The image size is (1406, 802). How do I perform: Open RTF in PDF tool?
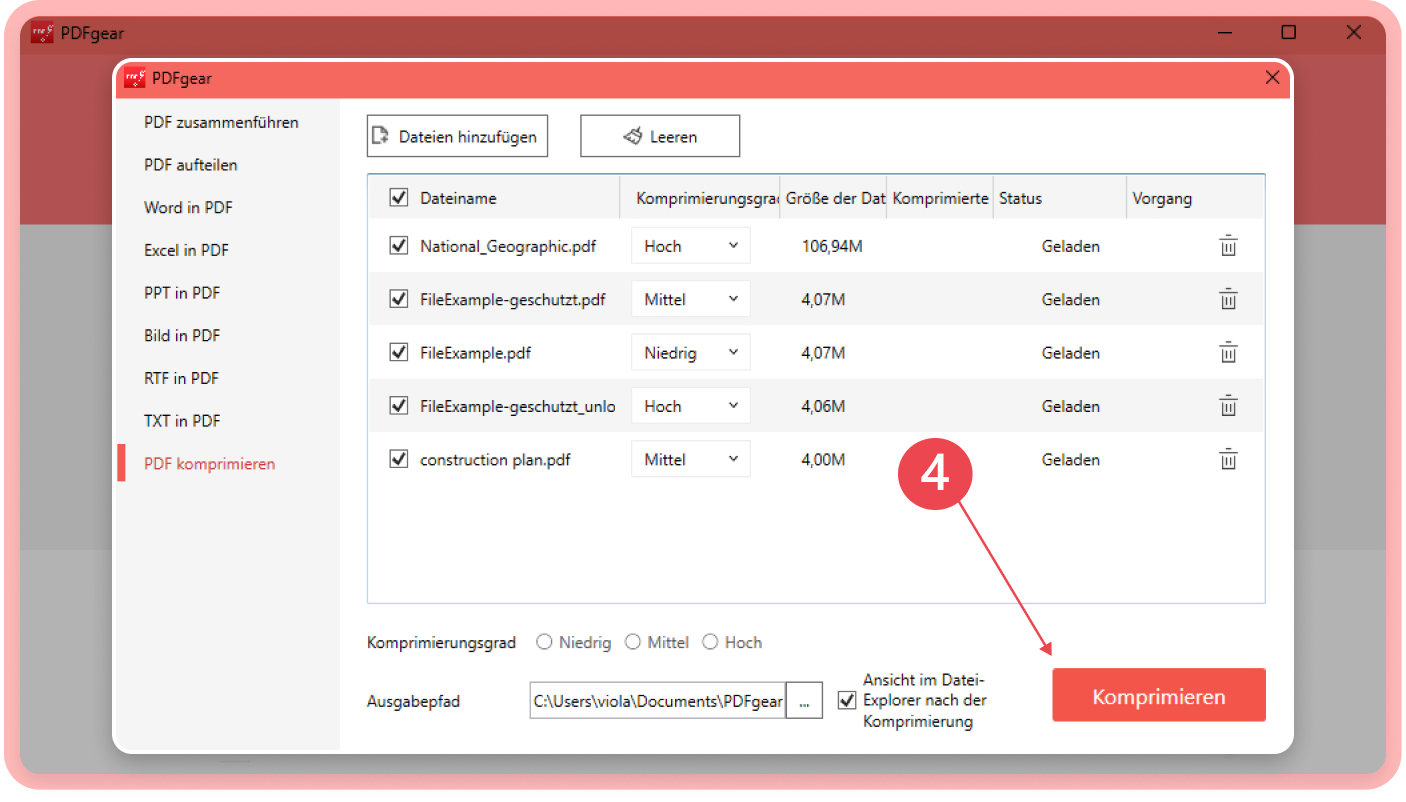coord(181,378)
